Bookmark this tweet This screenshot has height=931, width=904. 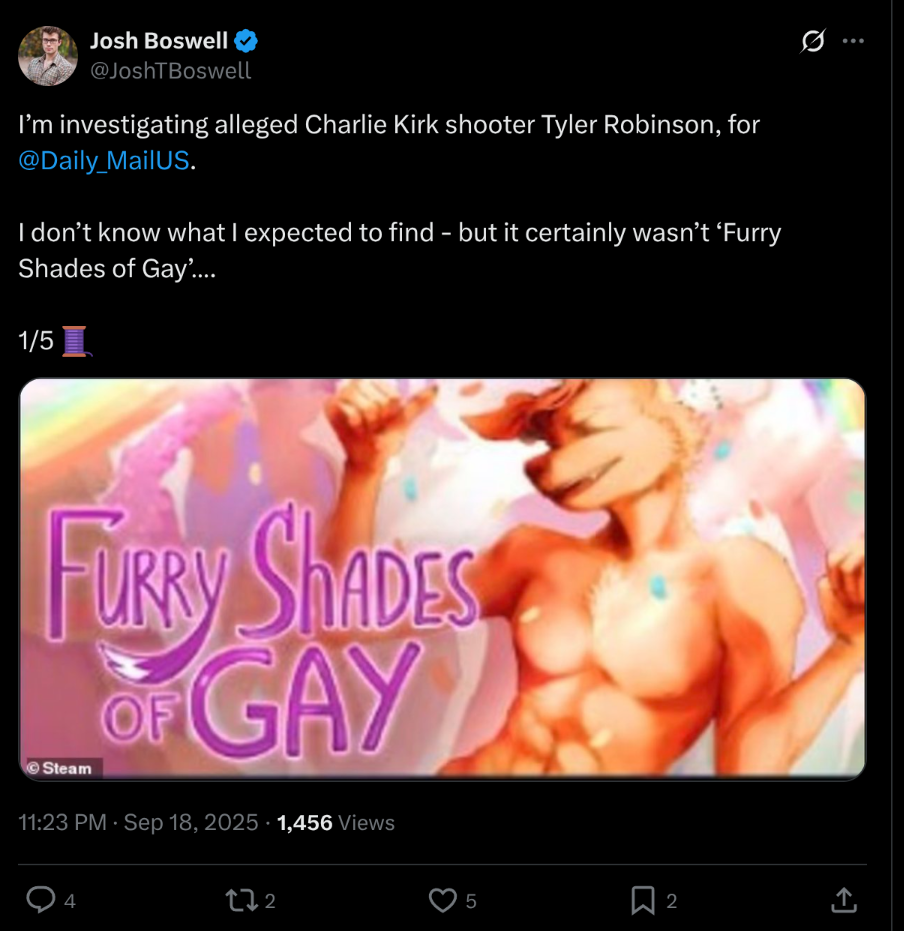click(x=643, y=901)
